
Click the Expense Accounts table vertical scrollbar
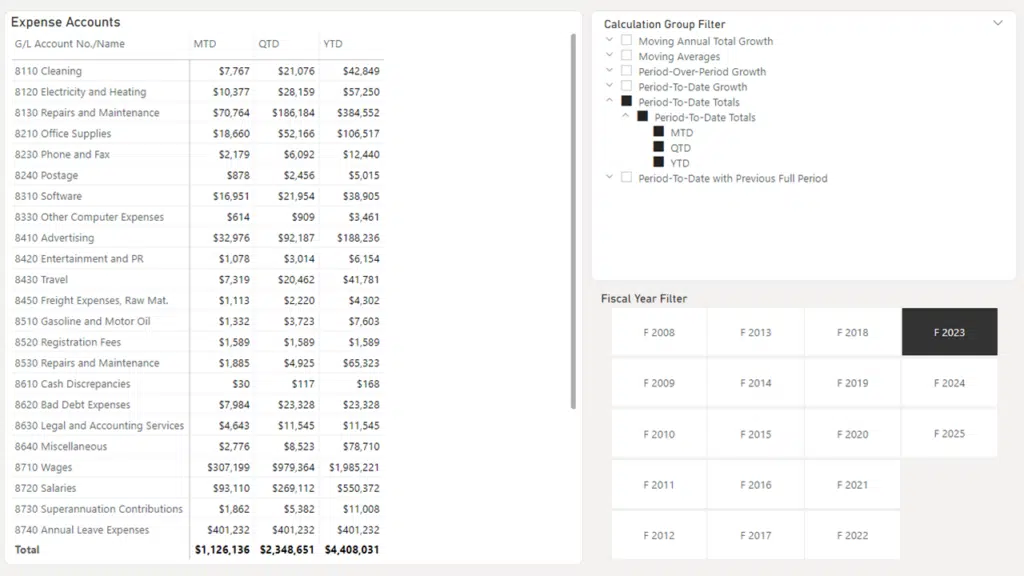tap(573, 220)
